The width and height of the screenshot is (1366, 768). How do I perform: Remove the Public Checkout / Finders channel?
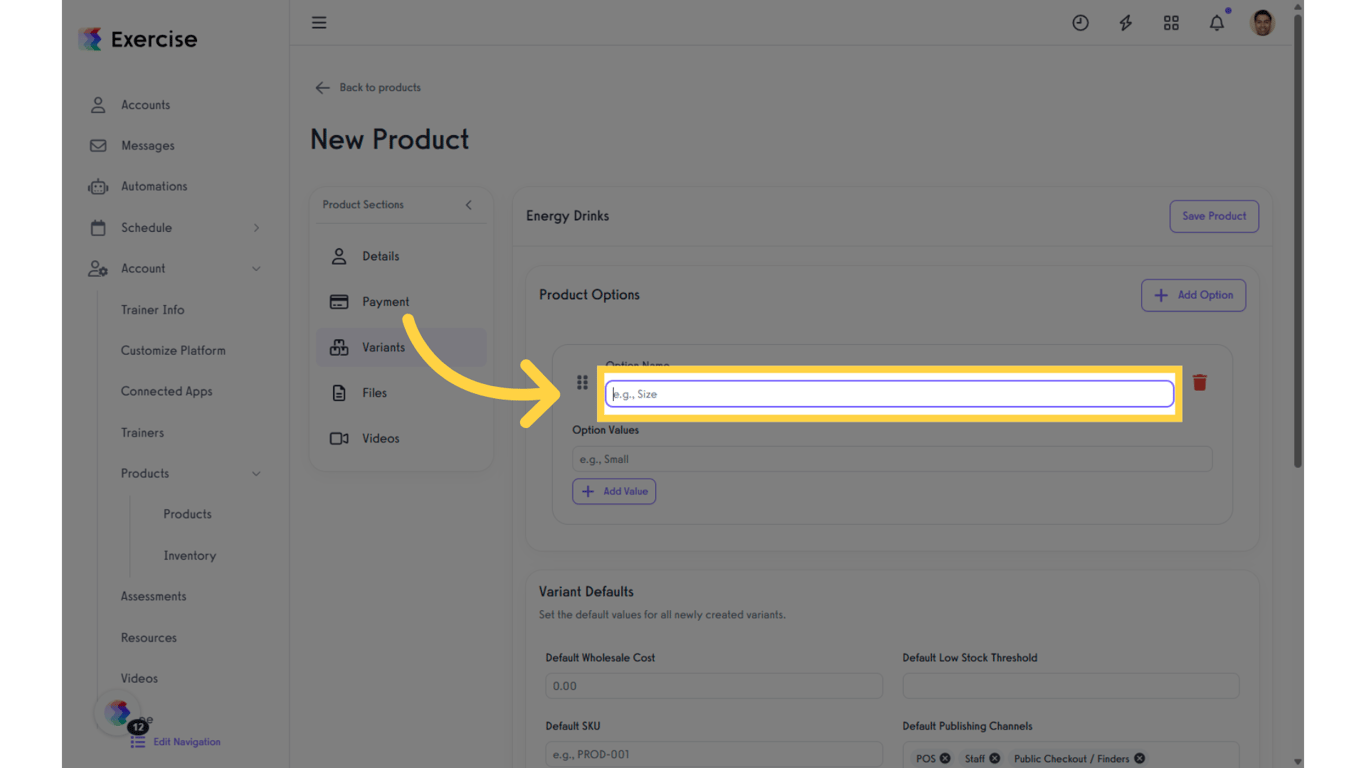(x=1139, y=758)
